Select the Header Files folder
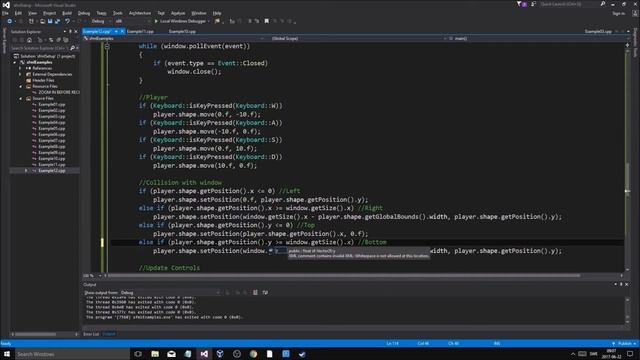 (43, 80)
